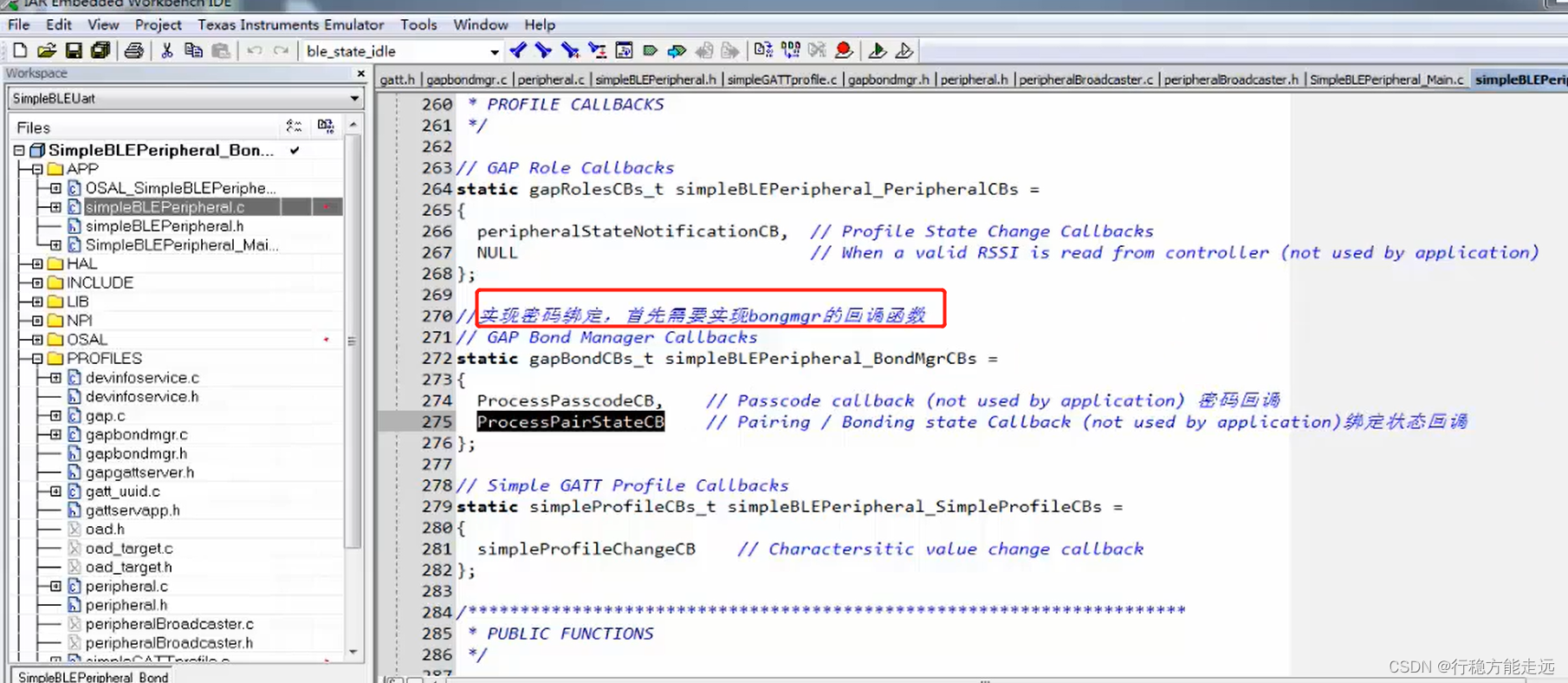1568x683 pixels.
Task: Click the Go To line icon
Action: pyautogui.click(x=624, y=51)
